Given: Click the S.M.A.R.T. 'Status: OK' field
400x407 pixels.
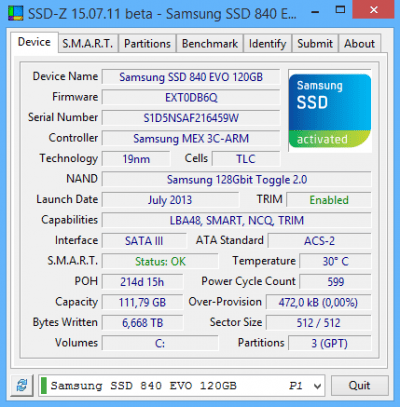Looking at the screenshot, I should tap(160, 261).
